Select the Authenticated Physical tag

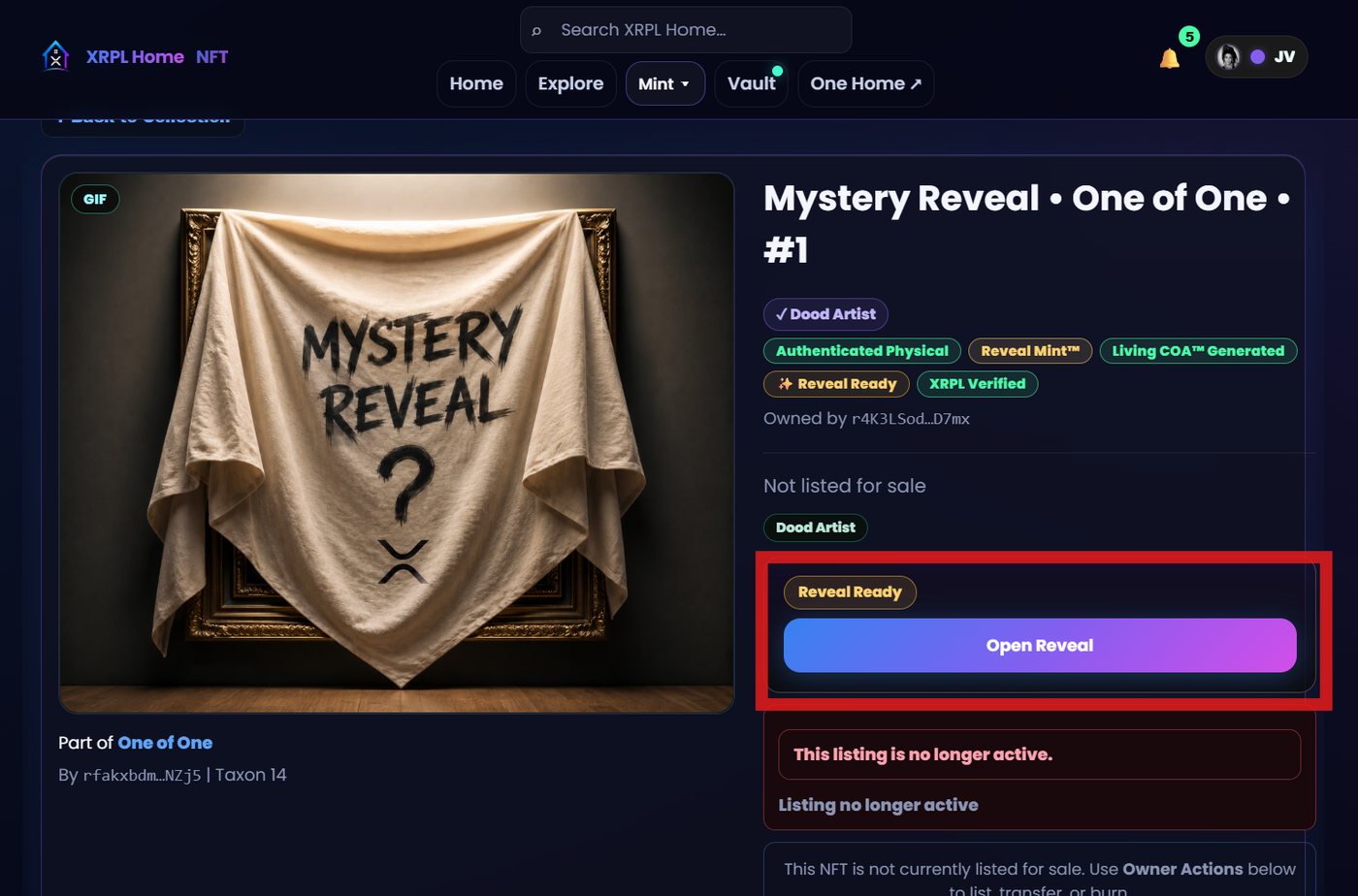pyautogui.click(x=862, y=351)
